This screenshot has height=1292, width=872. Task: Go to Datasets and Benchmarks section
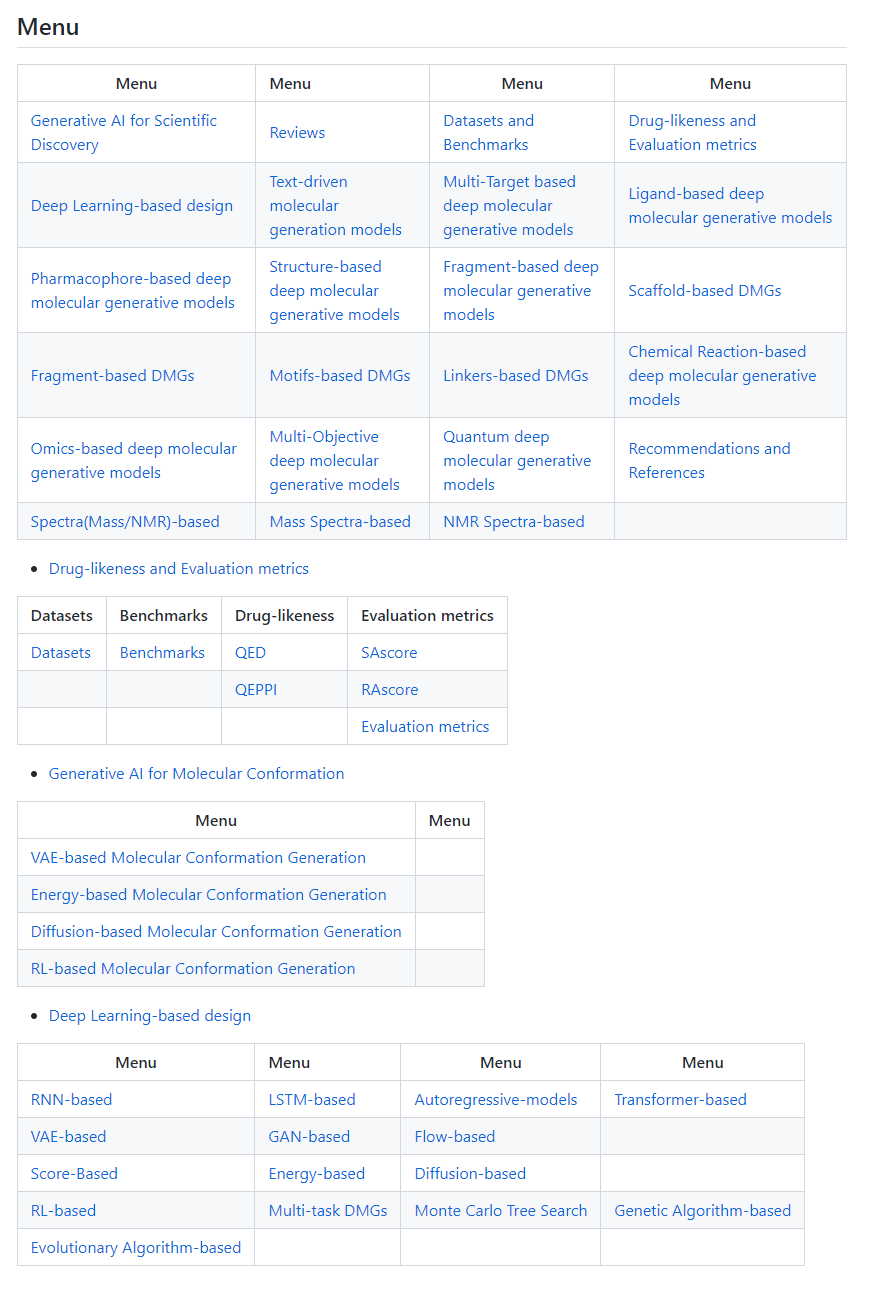(488, 132)
